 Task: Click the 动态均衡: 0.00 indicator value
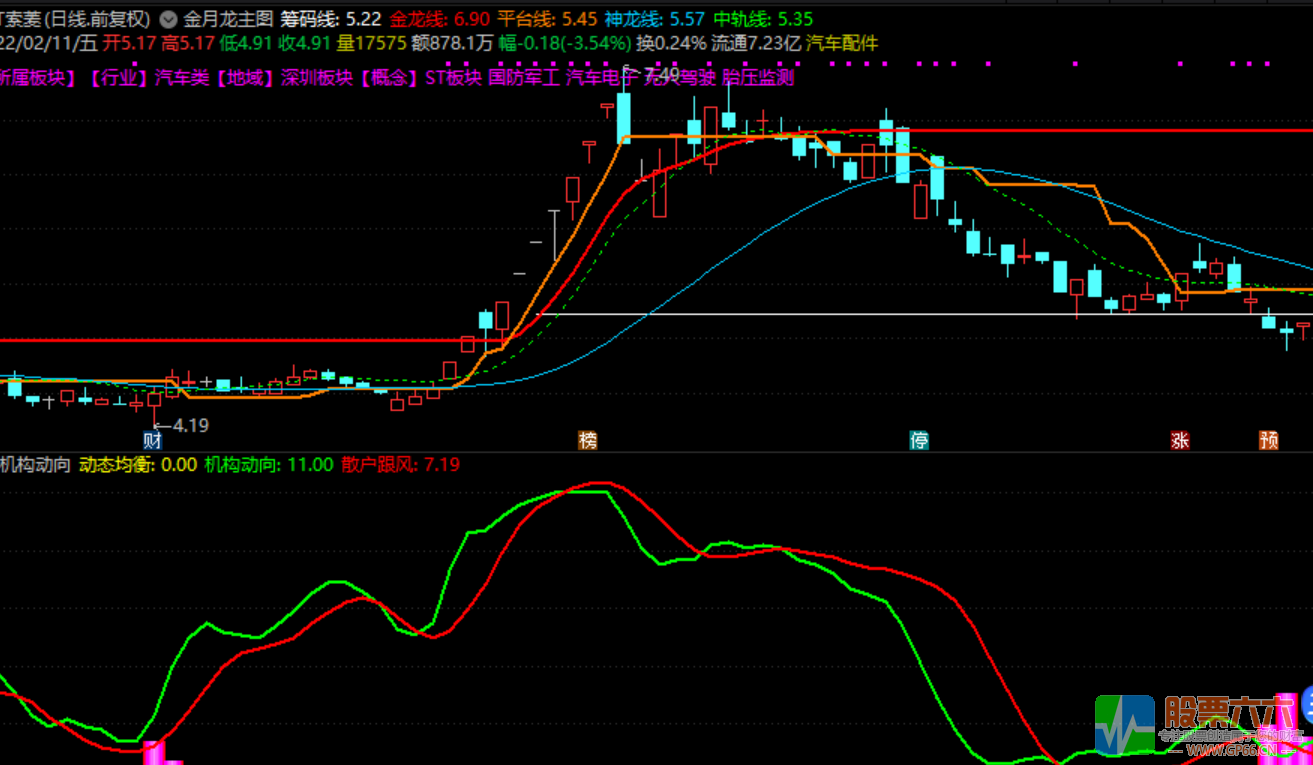[138, 464]
